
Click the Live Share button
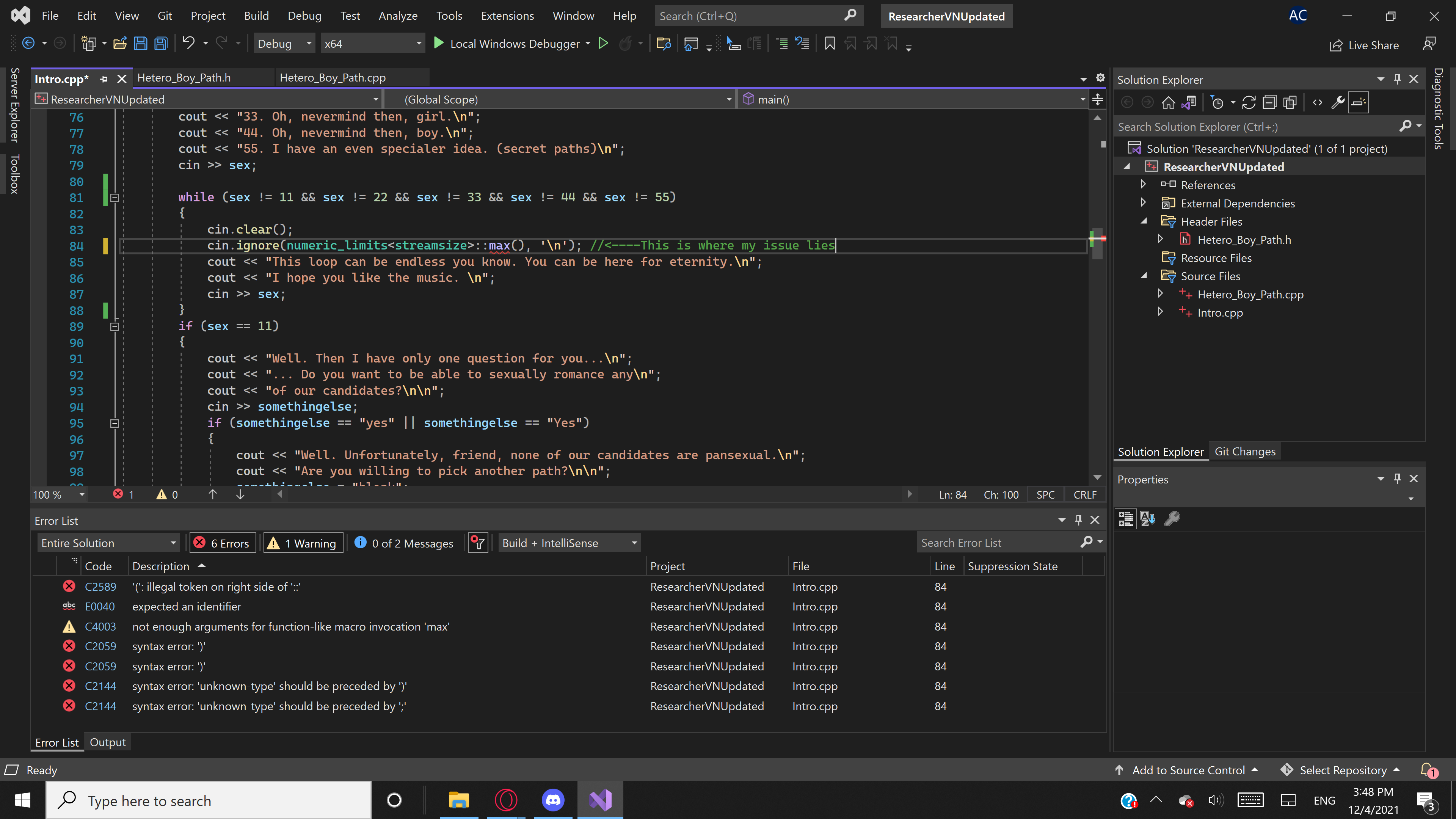pos(1364,45)
